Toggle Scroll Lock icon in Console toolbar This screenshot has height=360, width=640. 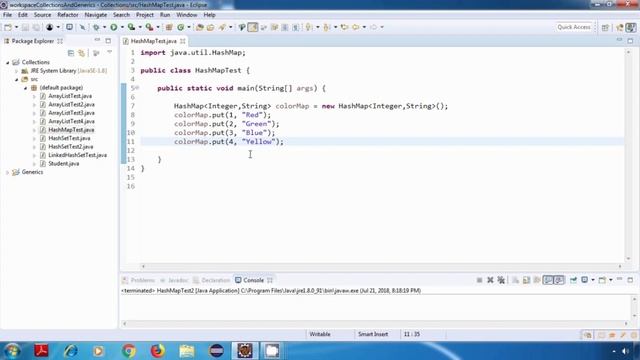pos(527,280)
